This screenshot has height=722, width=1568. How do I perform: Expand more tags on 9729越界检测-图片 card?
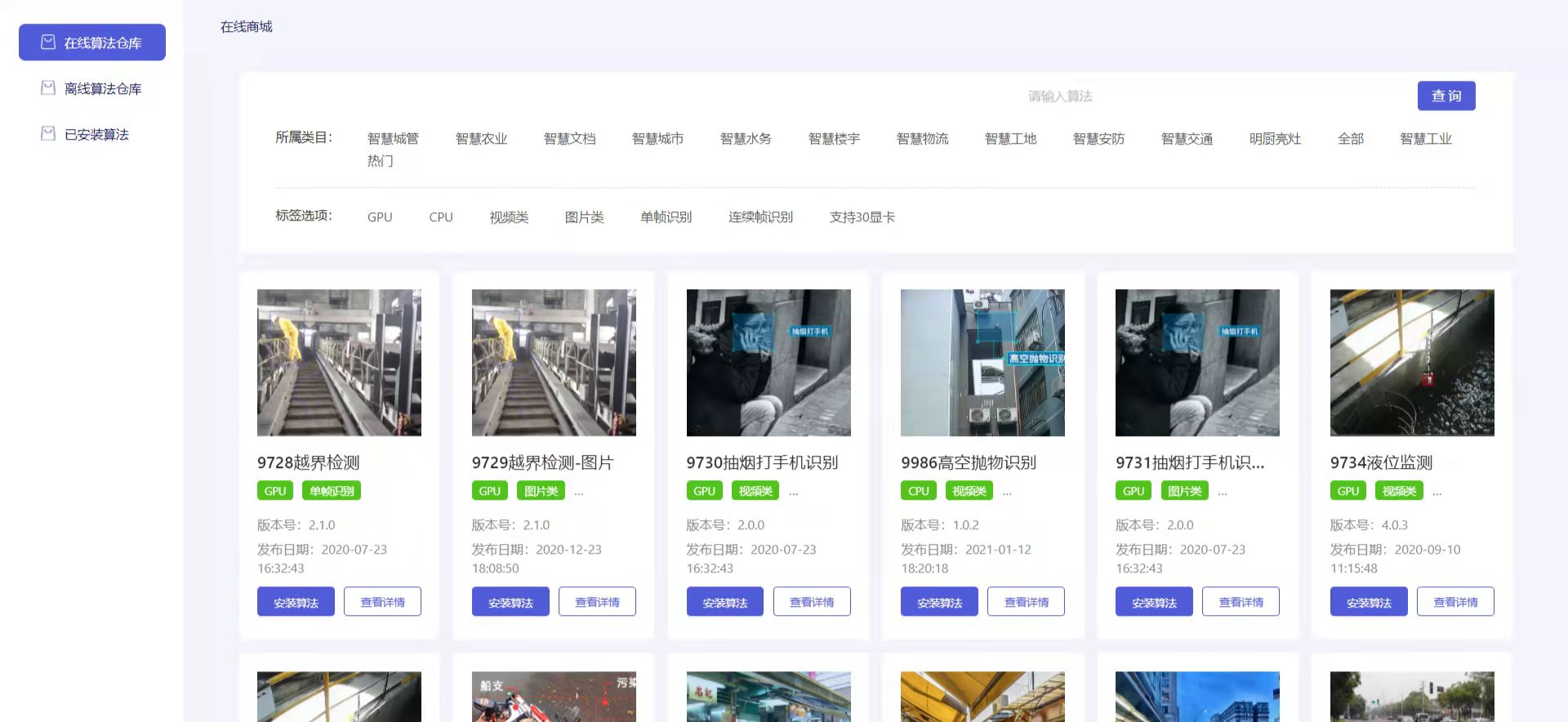[579, 493]
